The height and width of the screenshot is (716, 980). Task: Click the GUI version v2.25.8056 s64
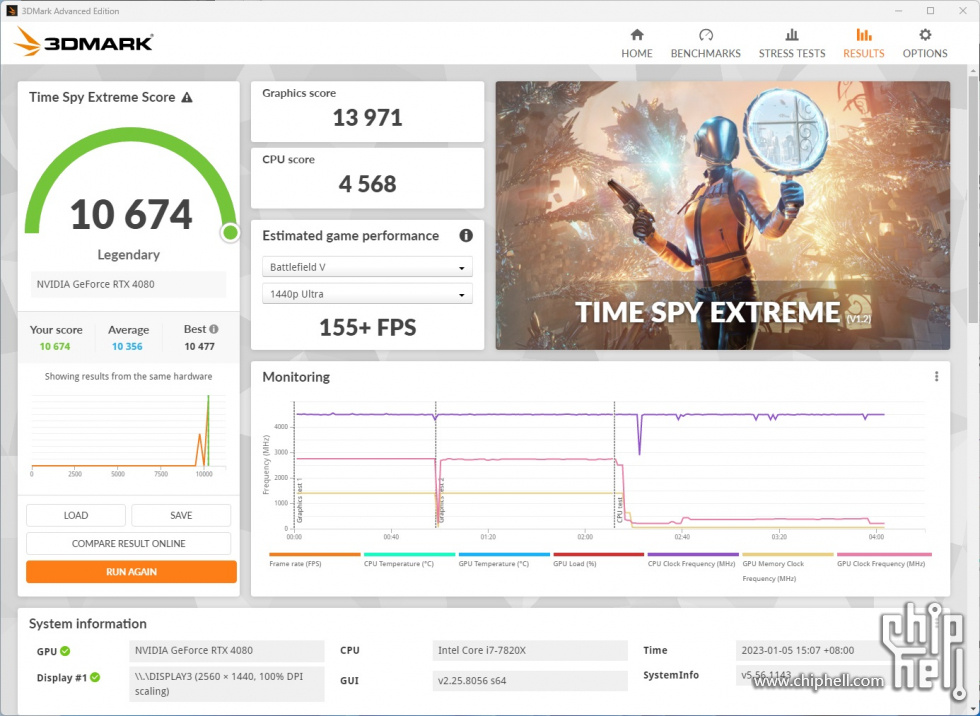(530, 680)
